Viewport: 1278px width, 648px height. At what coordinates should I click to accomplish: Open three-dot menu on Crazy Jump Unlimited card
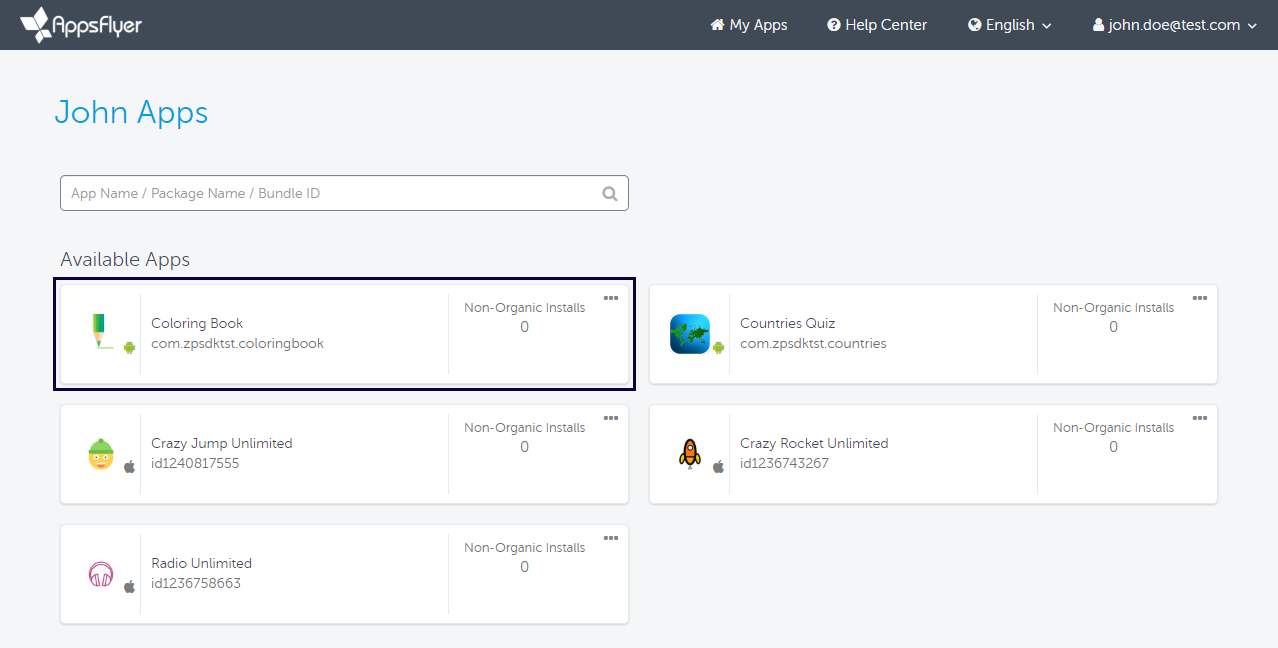[x=610, y=418]
